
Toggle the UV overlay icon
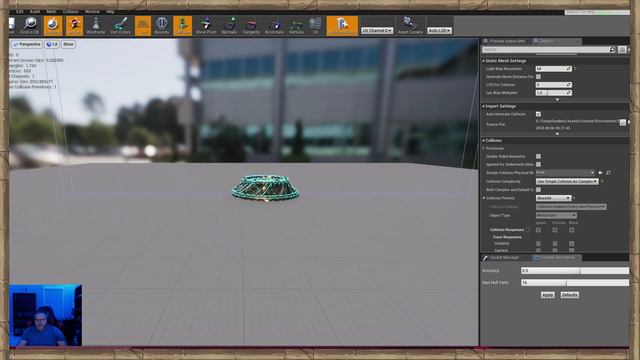tap(316, 25)
